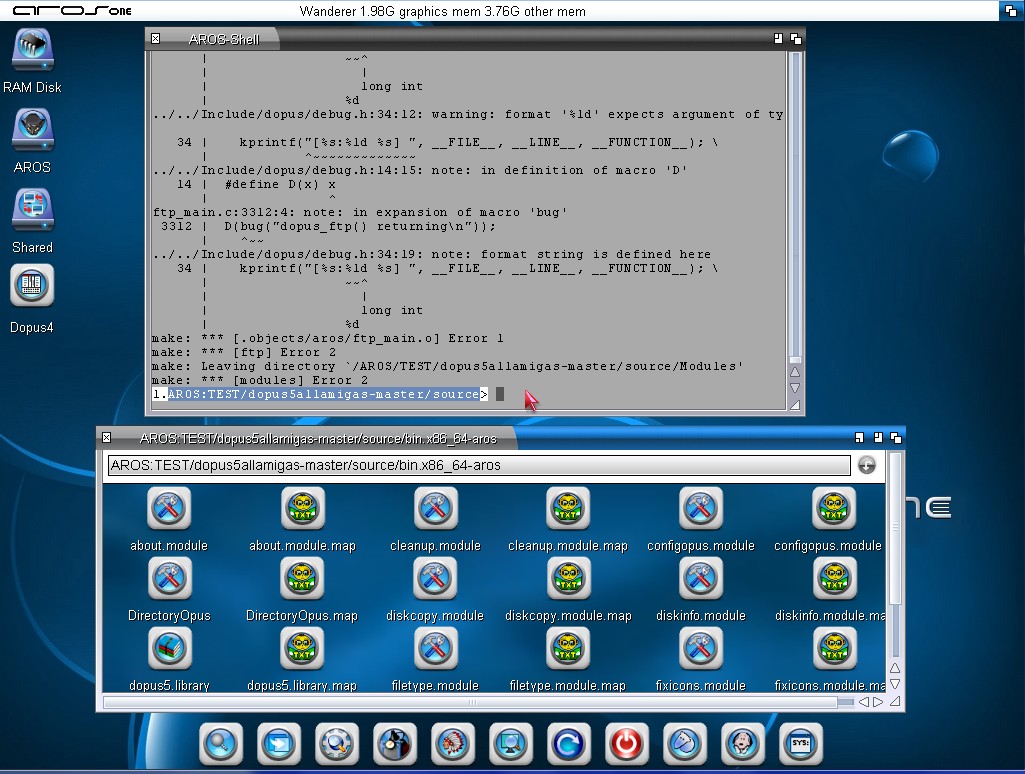Launch the blue arrow window dock icon
Image resolution: width=1025 pixels, height=774 pixels.
[279, 743]
